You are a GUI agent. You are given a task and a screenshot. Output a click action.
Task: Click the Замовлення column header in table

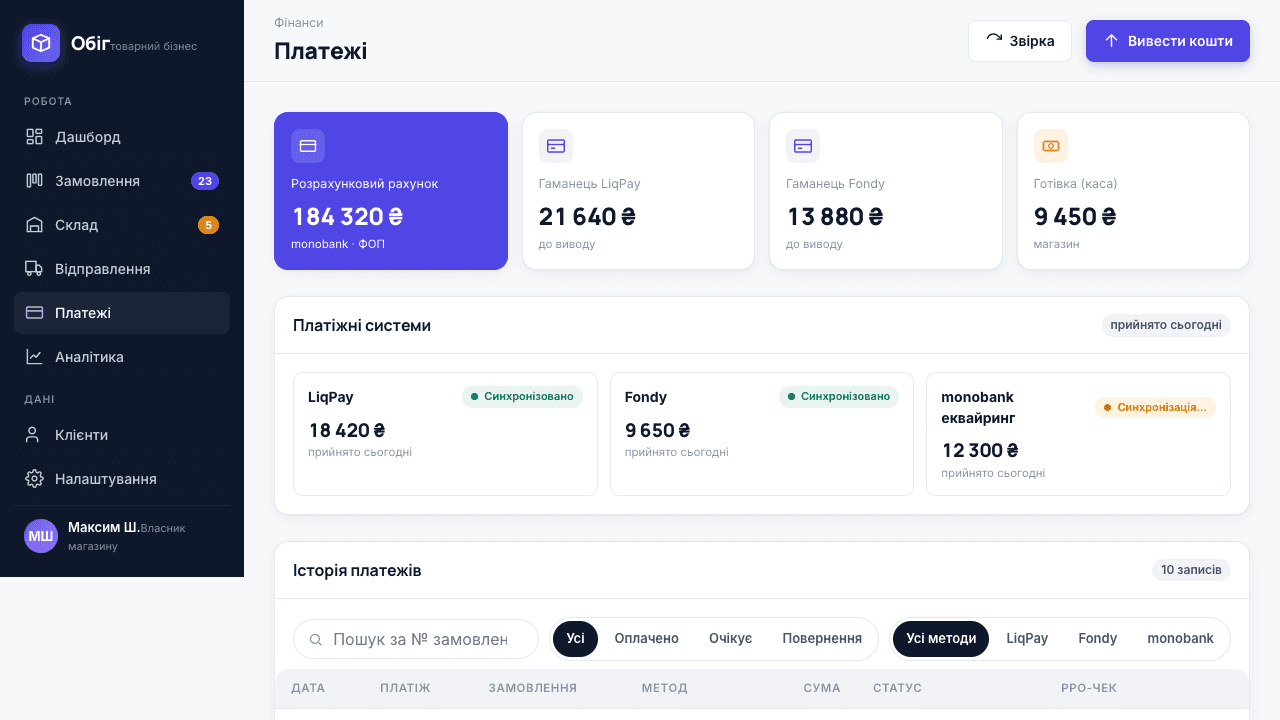pos(533,688)
